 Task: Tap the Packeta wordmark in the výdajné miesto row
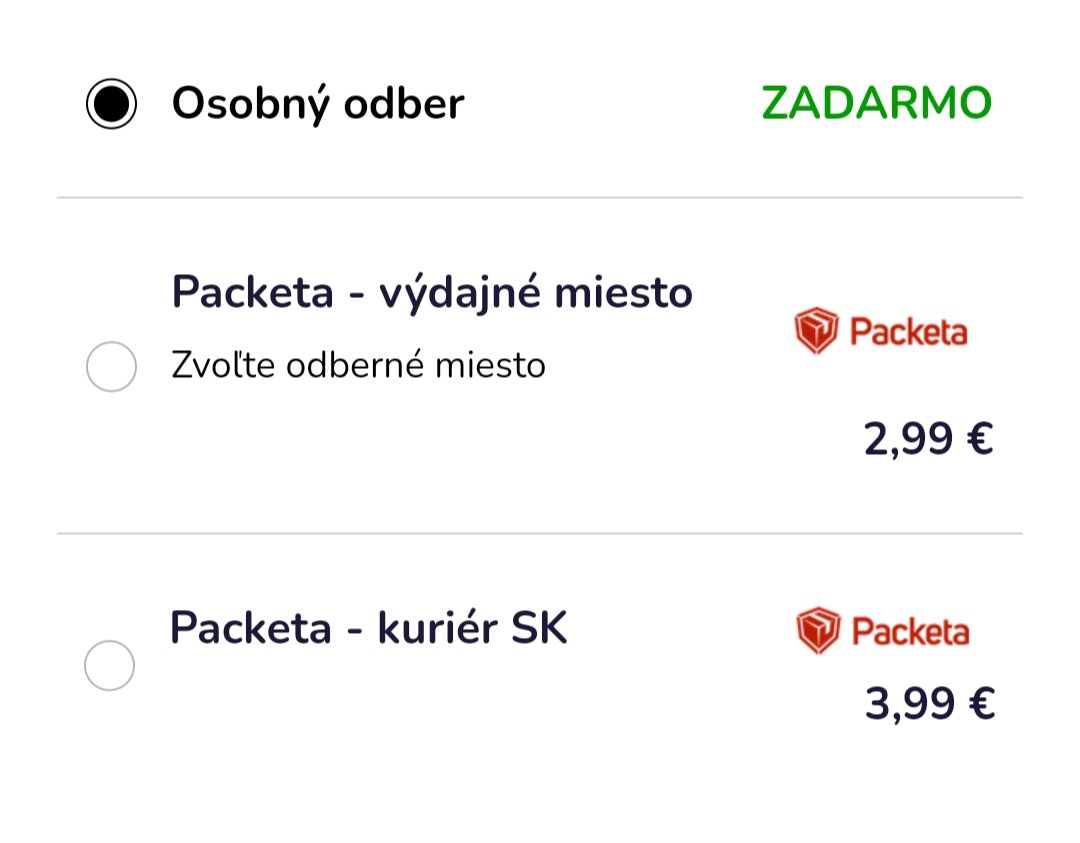pos(908,332)
